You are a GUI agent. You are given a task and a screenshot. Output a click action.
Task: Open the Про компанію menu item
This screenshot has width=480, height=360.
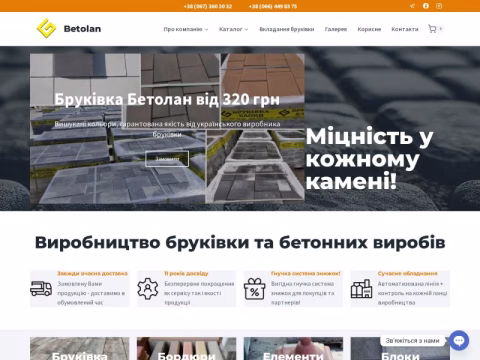pyautogui.click(x=183, y=29)
